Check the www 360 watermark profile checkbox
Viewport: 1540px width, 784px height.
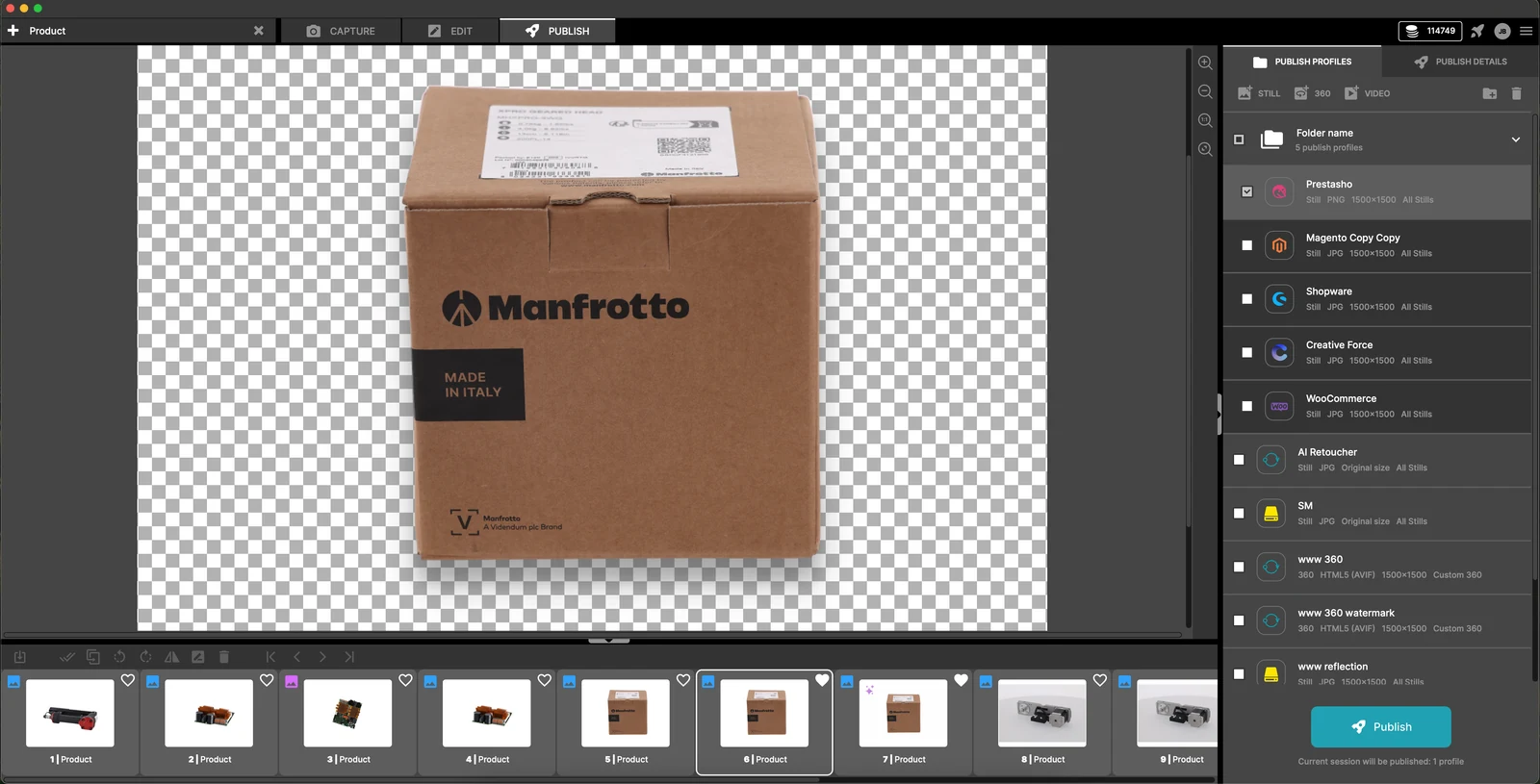click(1239, 620)
